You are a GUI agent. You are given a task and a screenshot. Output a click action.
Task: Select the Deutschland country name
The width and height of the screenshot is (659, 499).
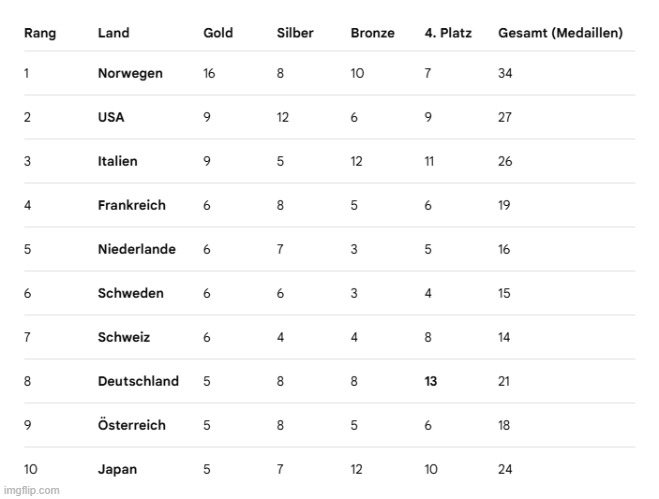click(x=138, y=382)
